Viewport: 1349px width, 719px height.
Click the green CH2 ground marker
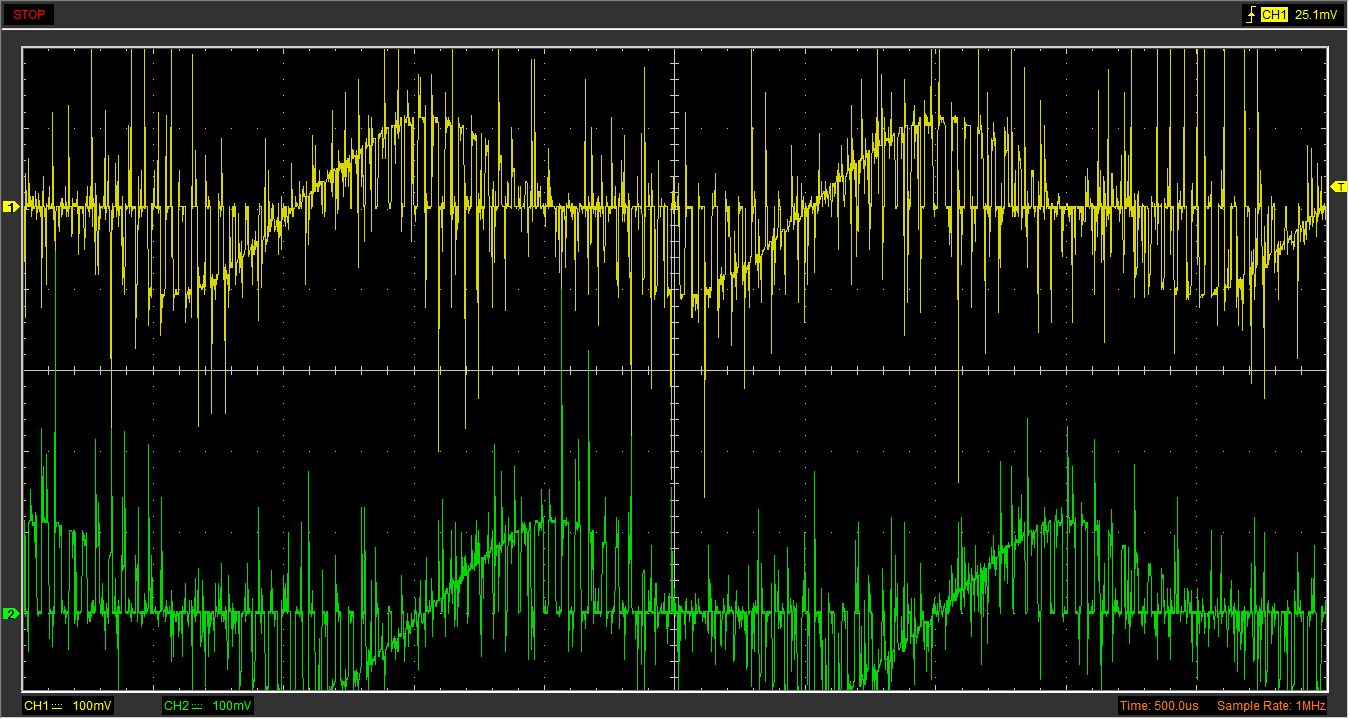(12, 613)
